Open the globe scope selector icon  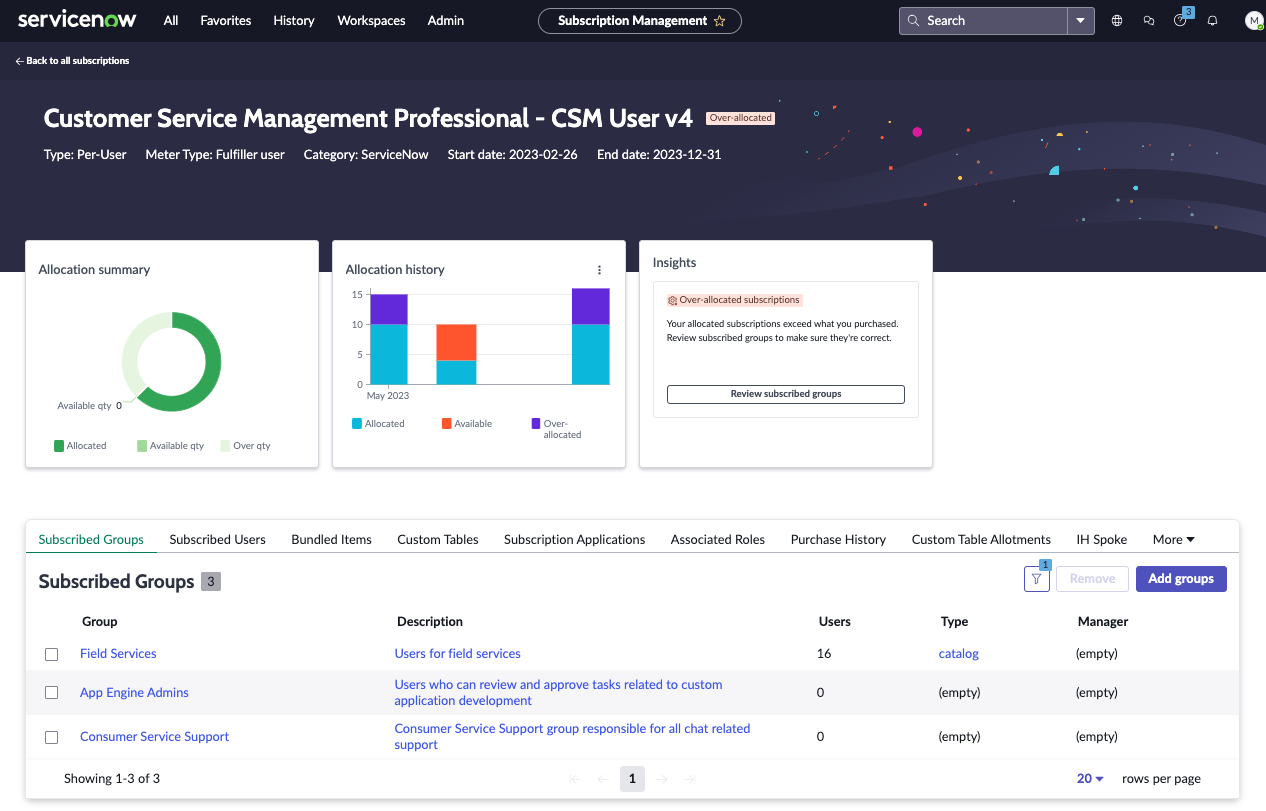1117,20
